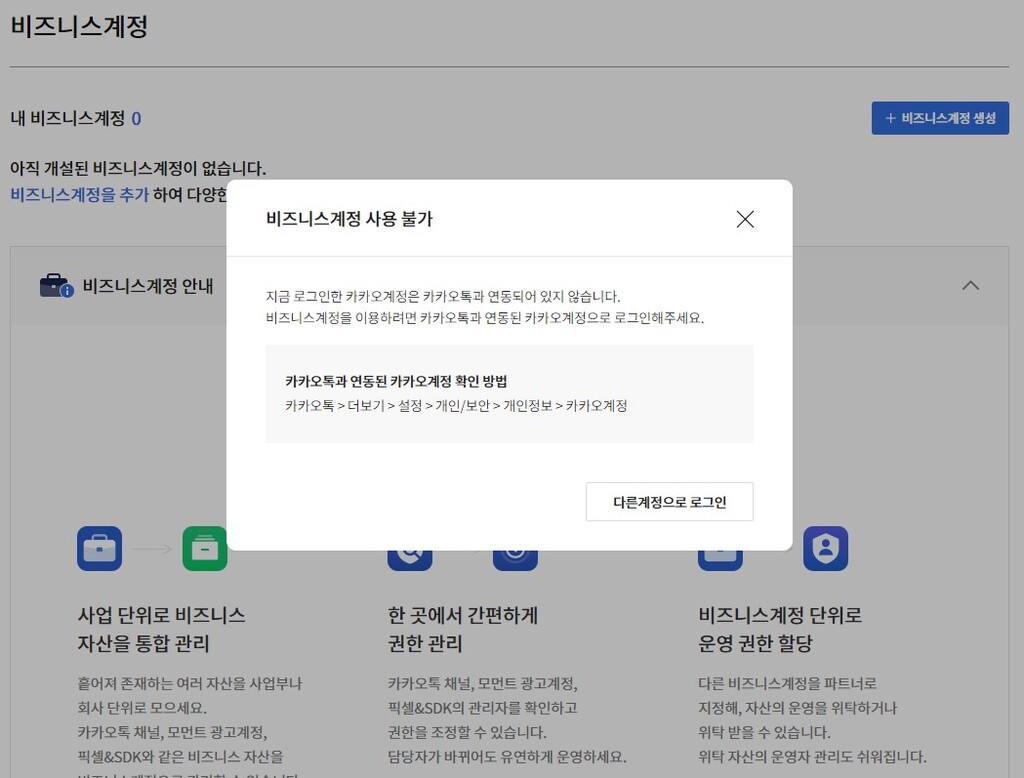
Task: Click the 위탁 자산의 운영자 관리도 쉬워집니다 text
Action: (x=812, y=757)
